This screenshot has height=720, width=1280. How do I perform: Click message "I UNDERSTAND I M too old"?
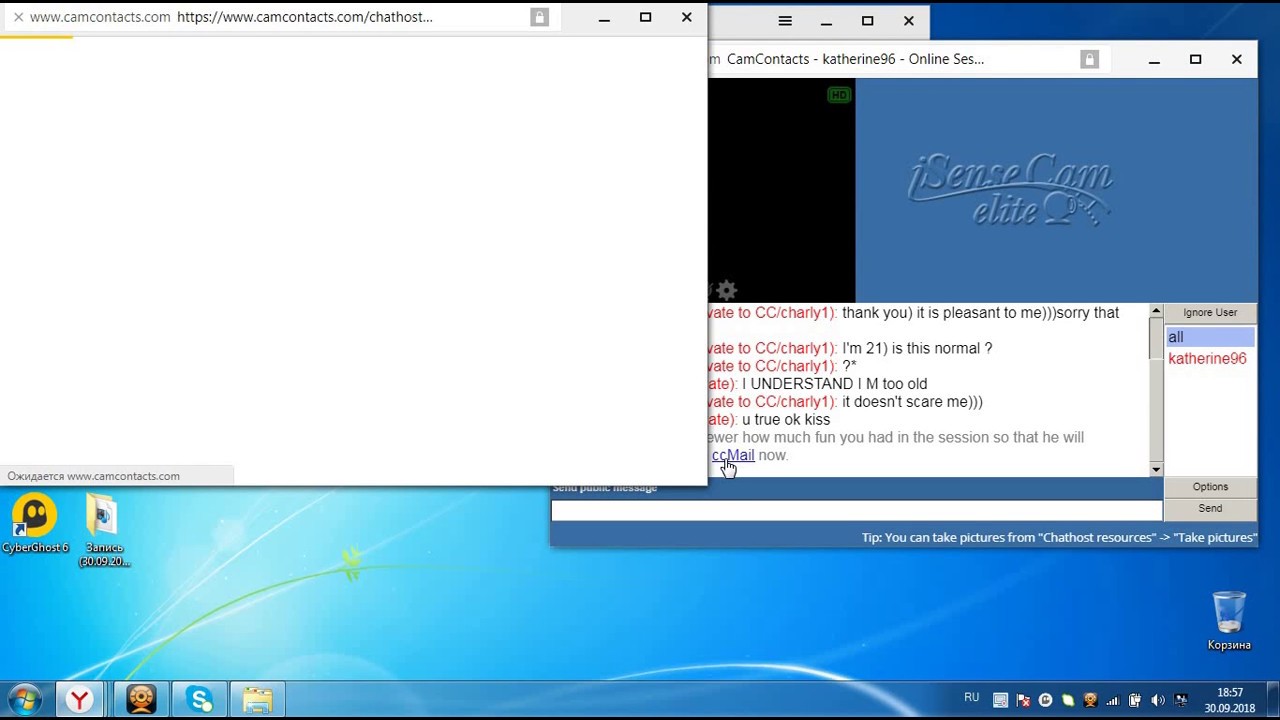pos(834,384)
